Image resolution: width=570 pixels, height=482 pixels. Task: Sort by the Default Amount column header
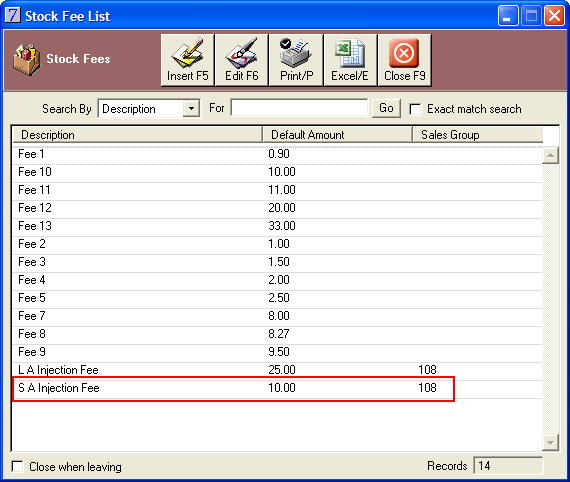click(337, 134)
